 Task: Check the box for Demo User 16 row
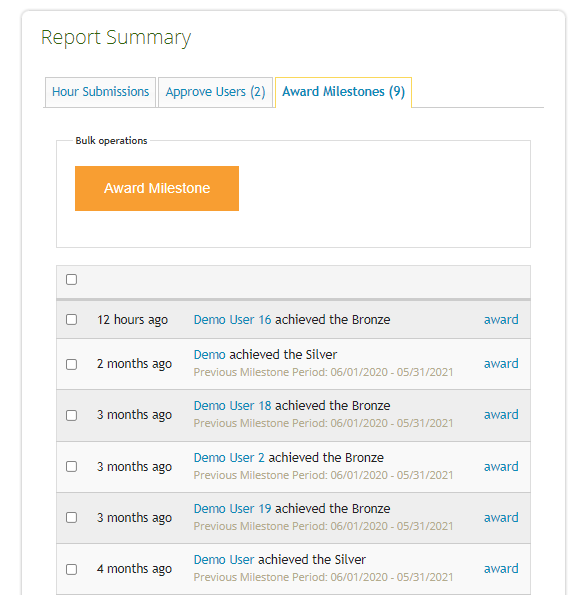(x=71, y=319)
